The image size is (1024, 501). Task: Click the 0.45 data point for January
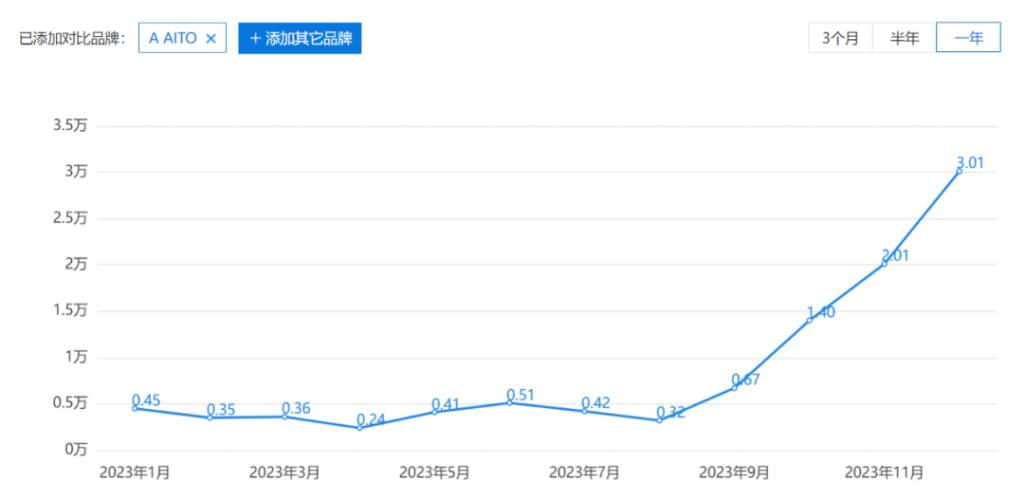click(135, 408)
